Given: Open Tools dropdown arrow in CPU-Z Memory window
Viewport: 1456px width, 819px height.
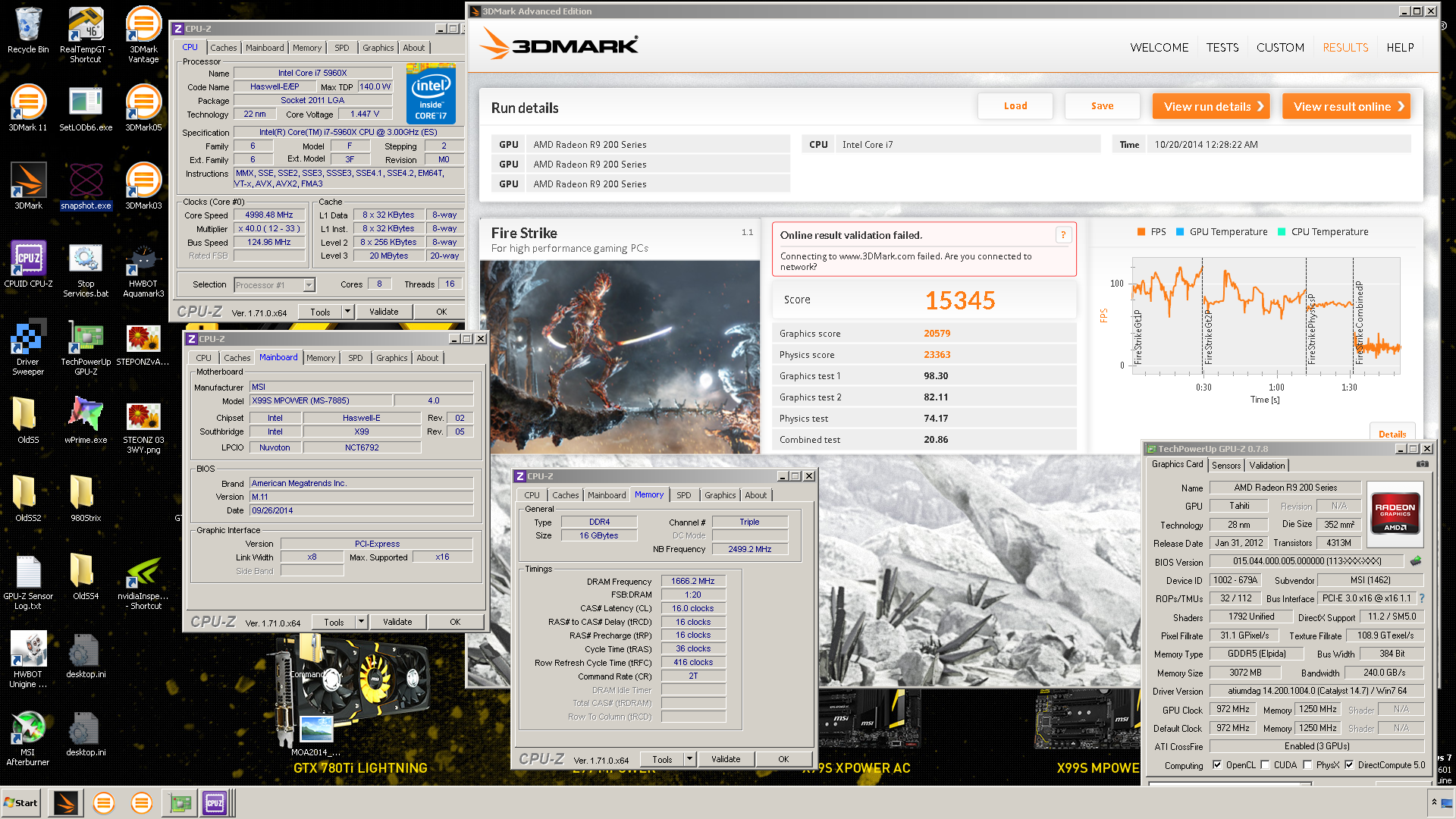Looking at the screenshot, I should pyautogui.click(x=689, y=759).
